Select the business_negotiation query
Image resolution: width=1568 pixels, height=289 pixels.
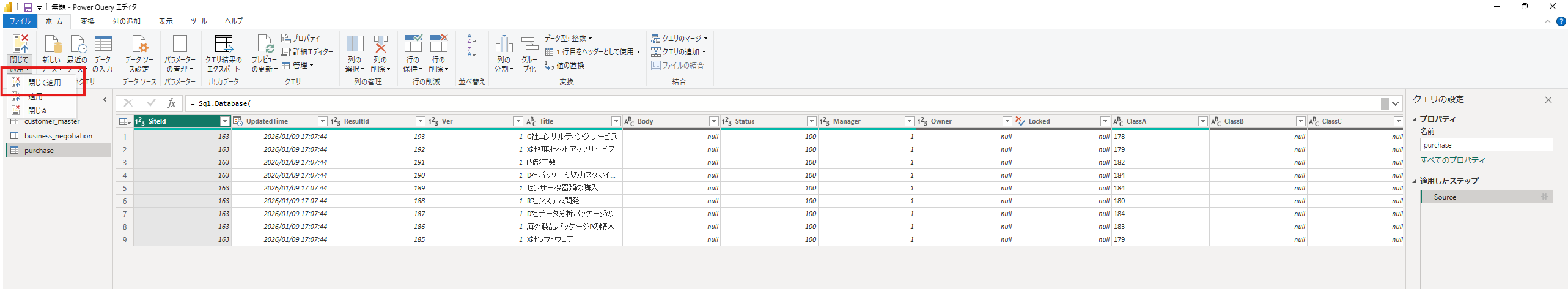(58, 136)
